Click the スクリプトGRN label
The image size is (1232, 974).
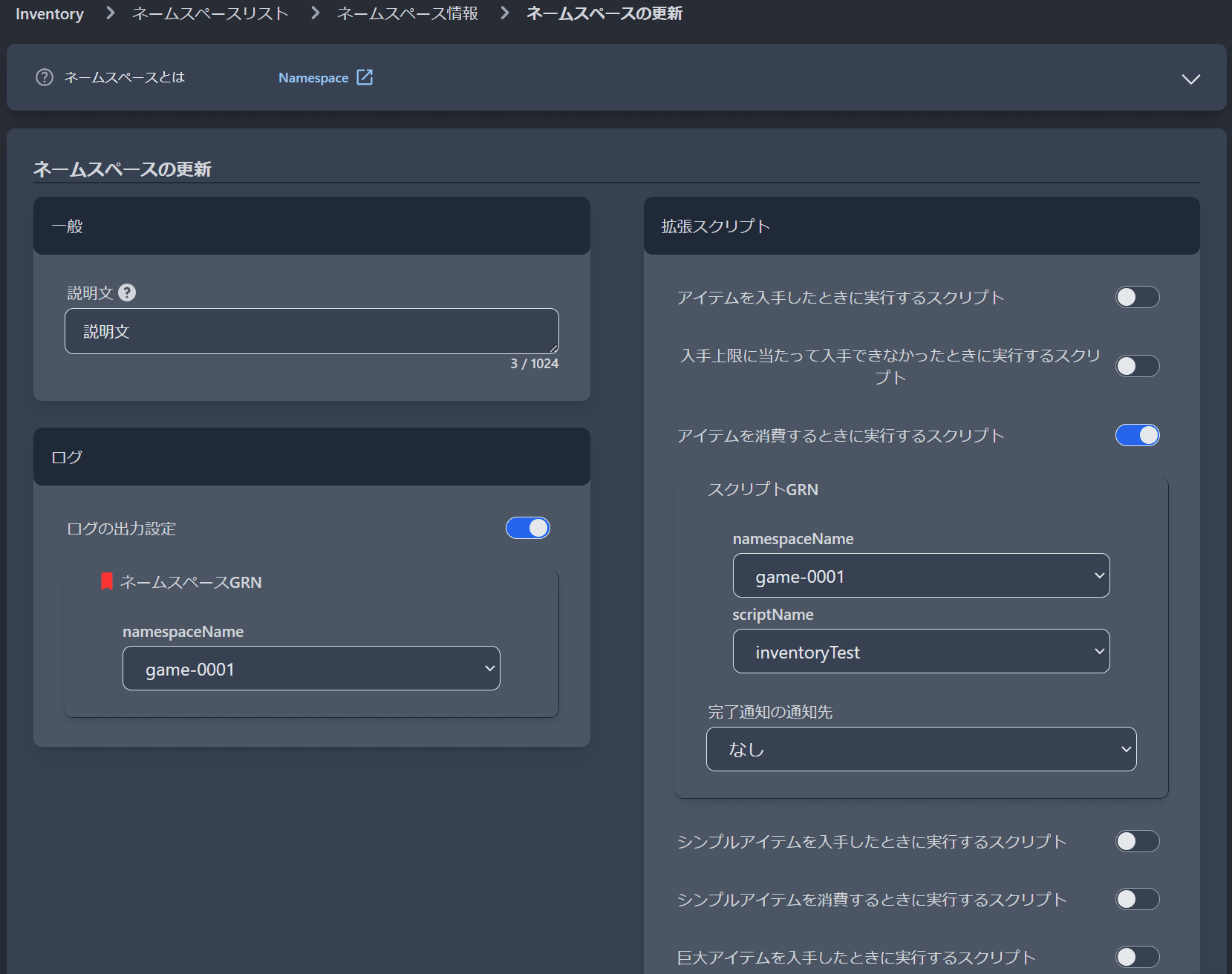coord(763,490)
